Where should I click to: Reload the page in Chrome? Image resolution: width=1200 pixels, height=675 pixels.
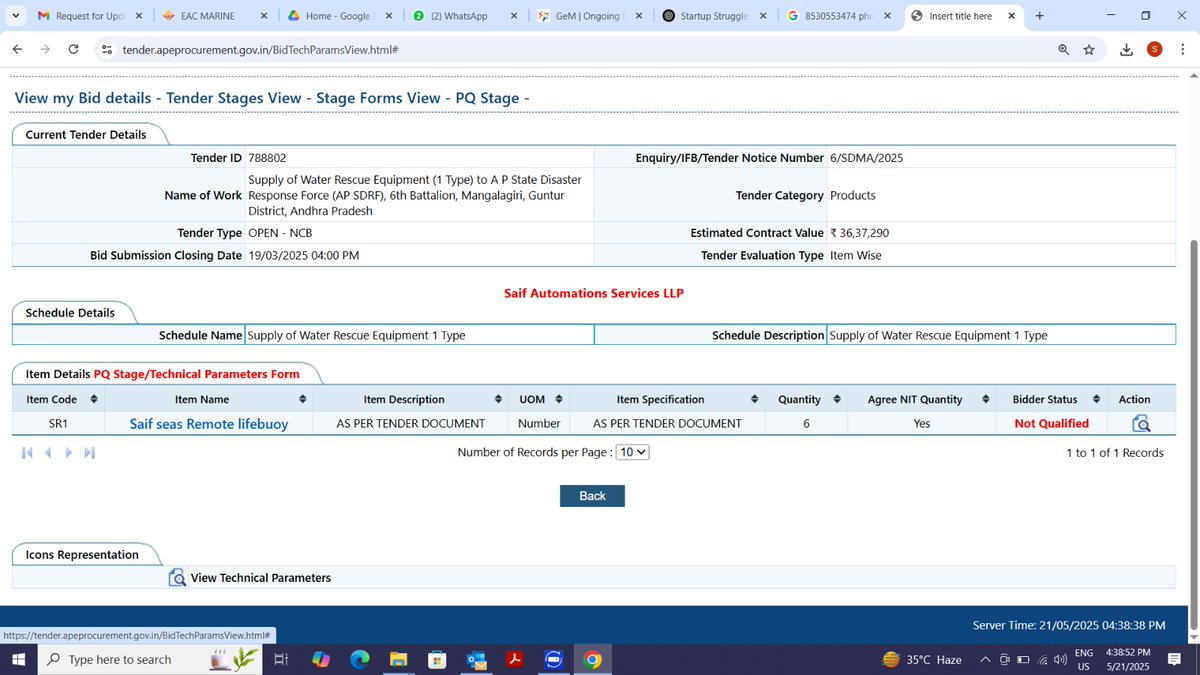tap(73, 49)
